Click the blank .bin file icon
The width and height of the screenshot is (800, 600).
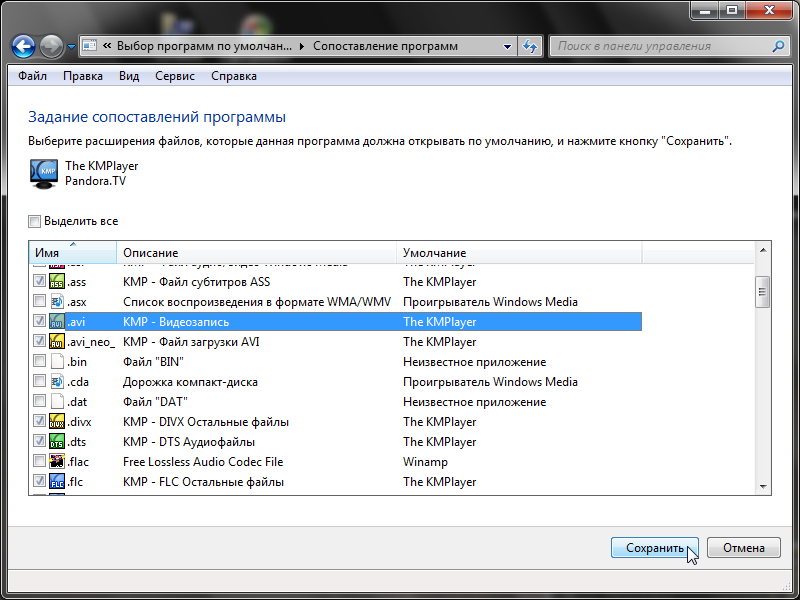[x=57, y=361]
